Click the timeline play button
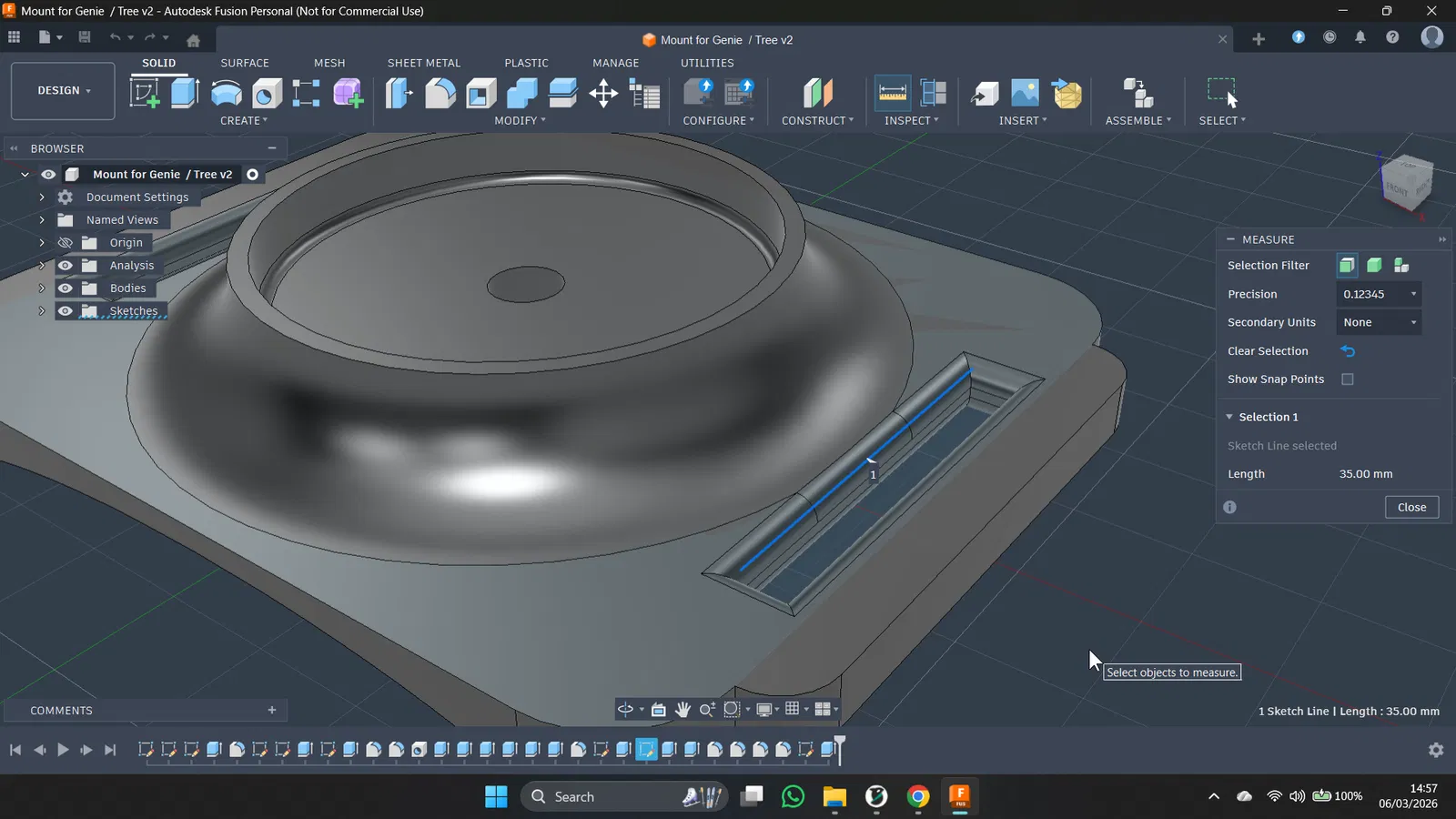The width and height of the screenshot is (1456, 819). [x=63, y=750]
